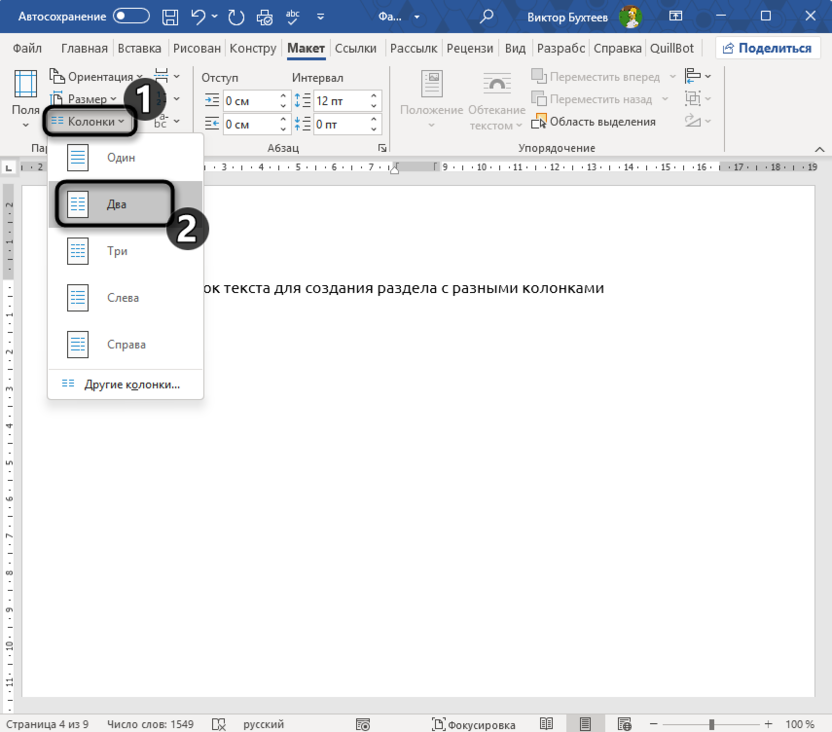Open paragraph settings dialog launcher
Image resolution: width=832 pixels, height=732 pixels.
tap(382, 148)
